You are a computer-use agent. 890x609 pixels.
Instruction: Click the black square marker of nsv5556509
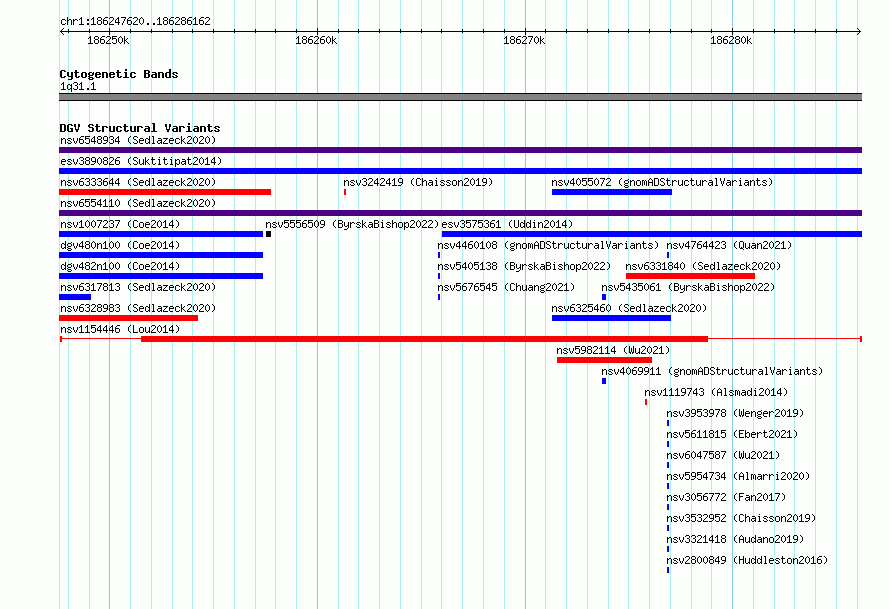coord(268,234)
